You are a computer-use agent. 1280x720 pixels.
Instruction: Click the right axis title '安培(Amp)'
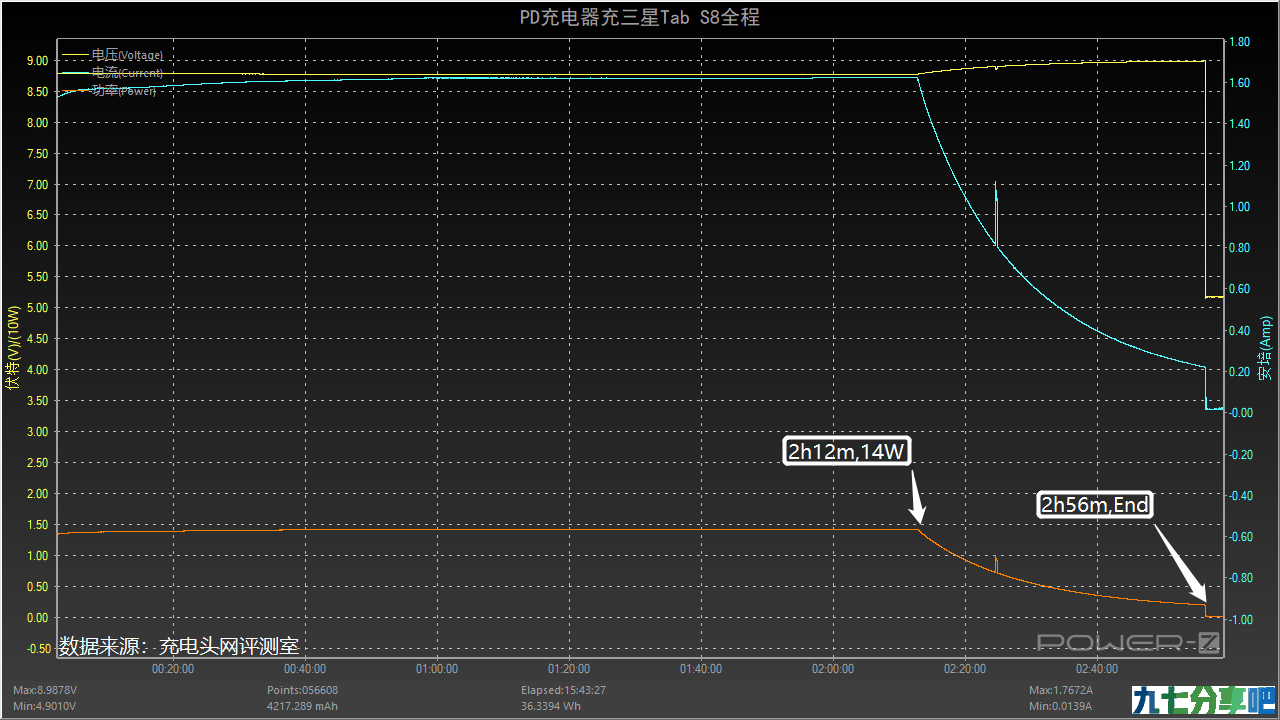point(1265,348)
